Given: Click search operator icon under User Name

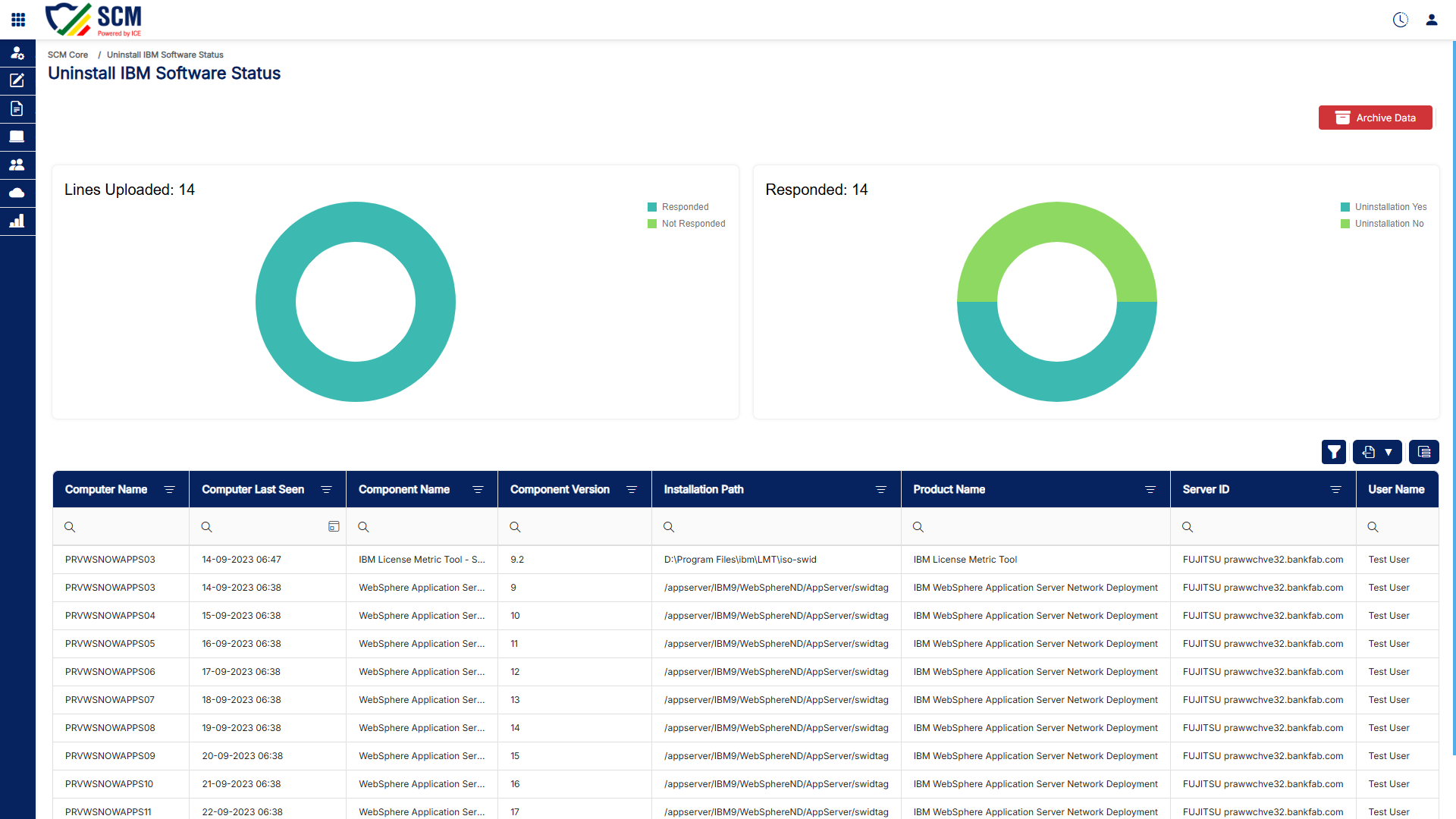Looking at the screenshot, I should [x=1373, y=527].
